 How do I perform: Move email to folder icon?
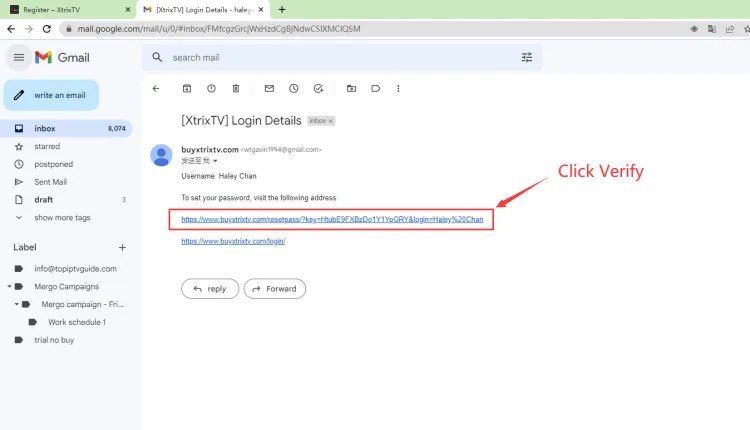(x=352, y=88)
